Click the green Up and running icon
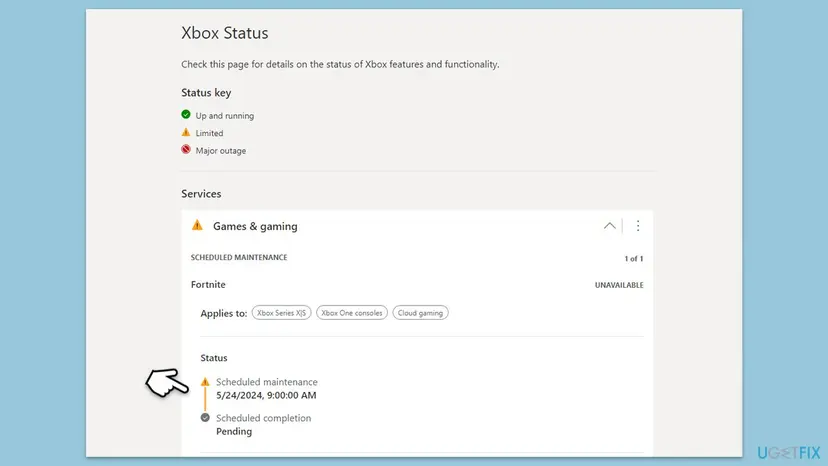This screenshot has height=466, width=828. click(x=186, y=115)
